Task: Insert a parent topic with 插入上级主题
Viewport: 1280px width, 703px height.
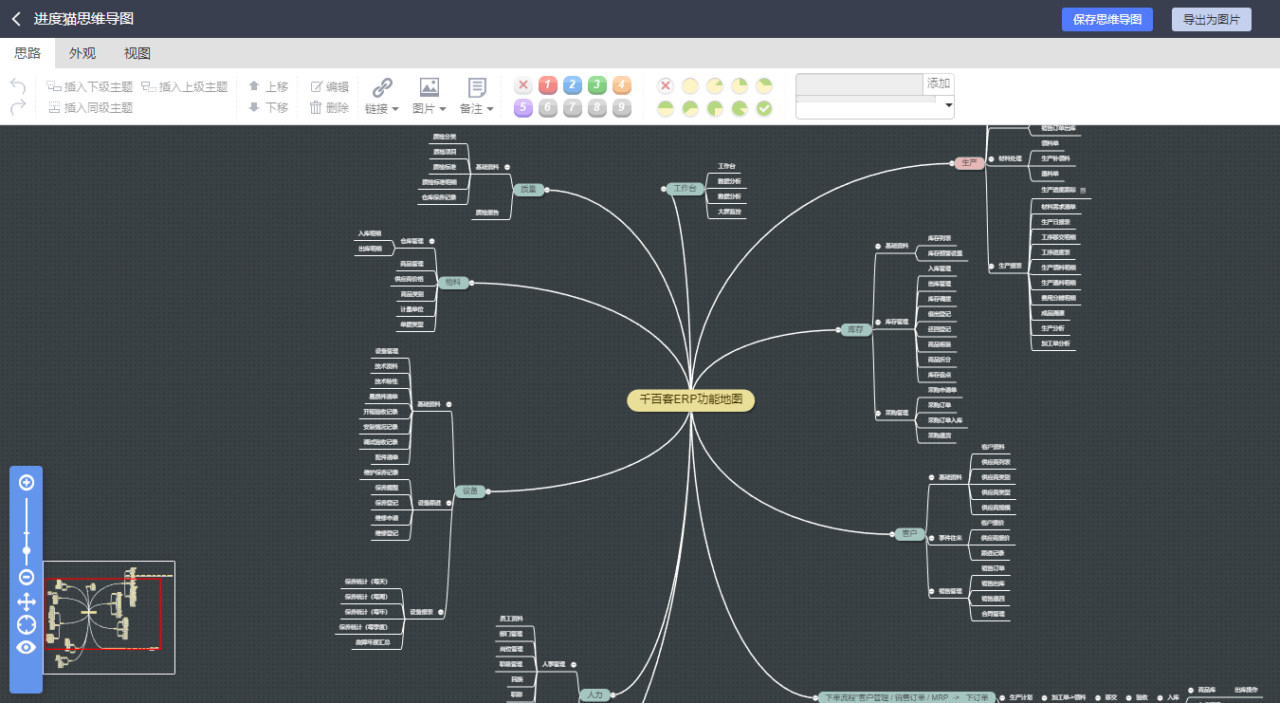Action: [x=185, y=87]
